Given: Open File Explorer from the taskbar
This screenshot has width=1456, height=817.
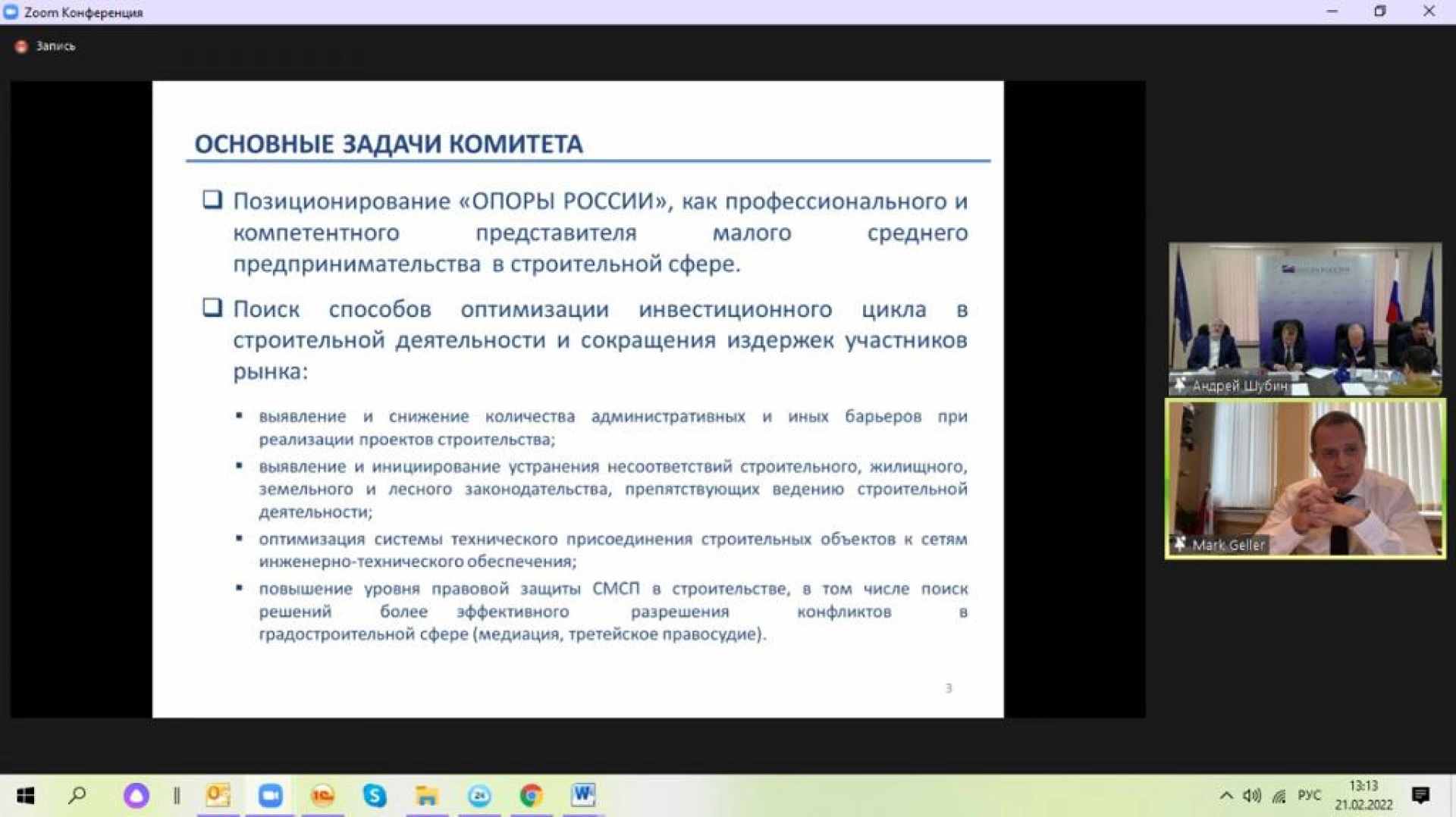Looking at the screenshot, I should click(x=427, y=795).
